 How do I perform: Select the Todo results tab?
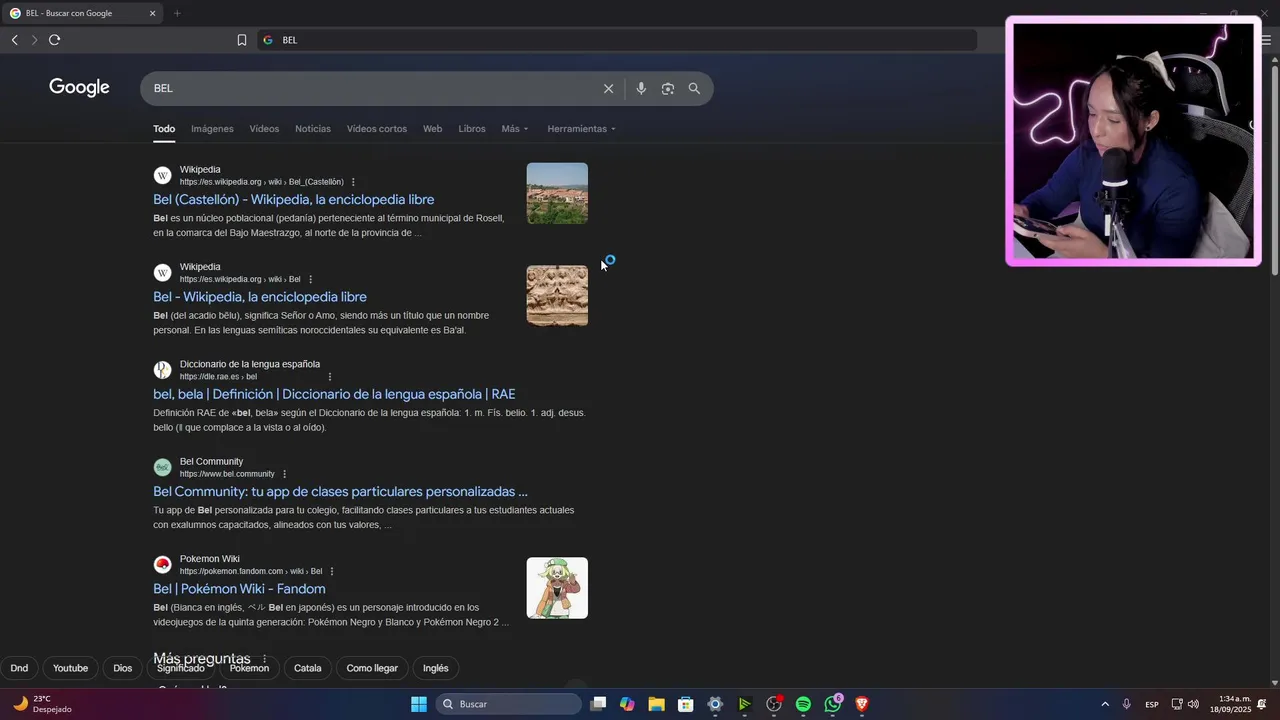[x=164, y=129]
